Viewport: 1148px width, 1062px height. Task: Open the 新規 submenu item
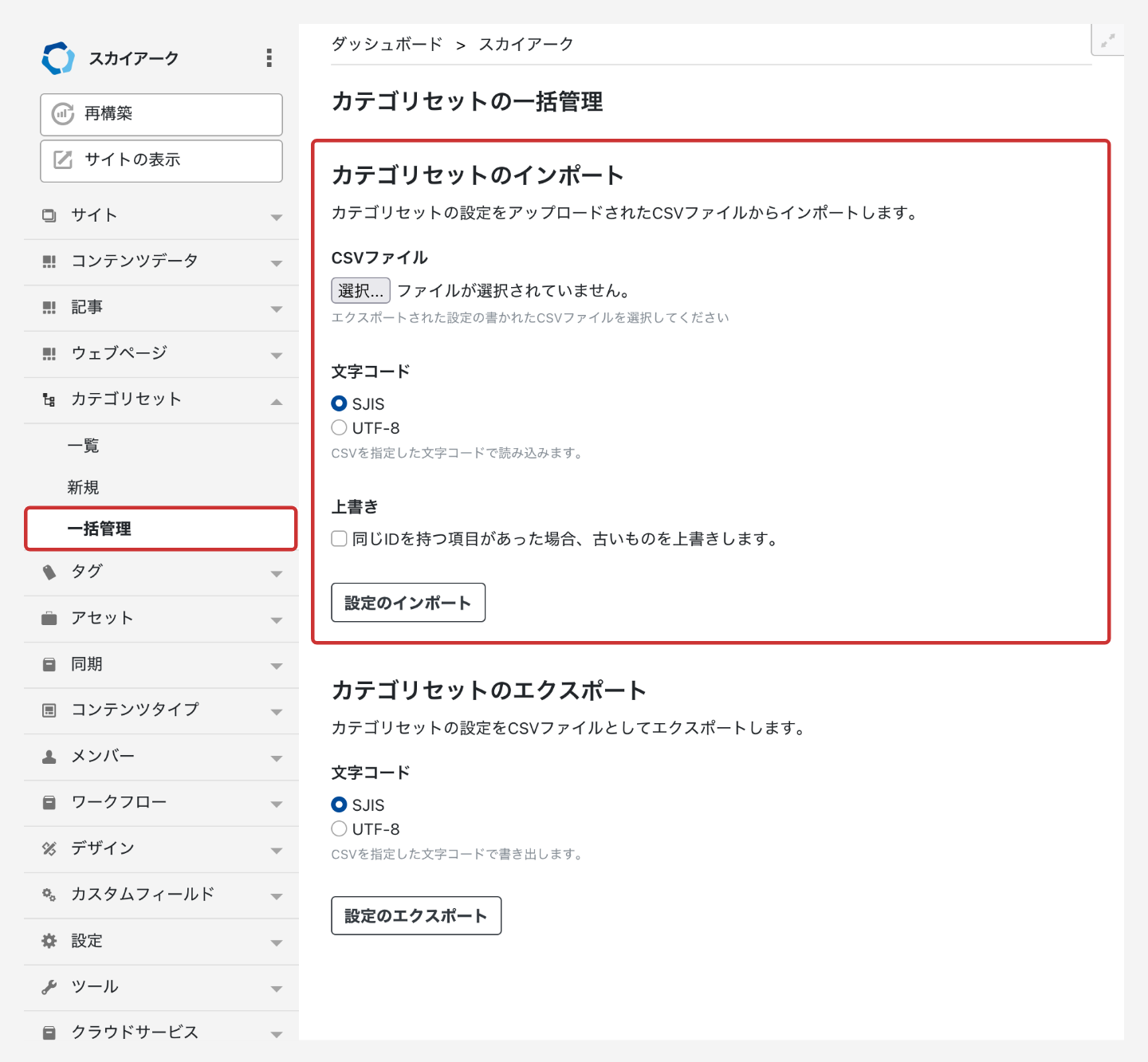[x=84, y=487]
